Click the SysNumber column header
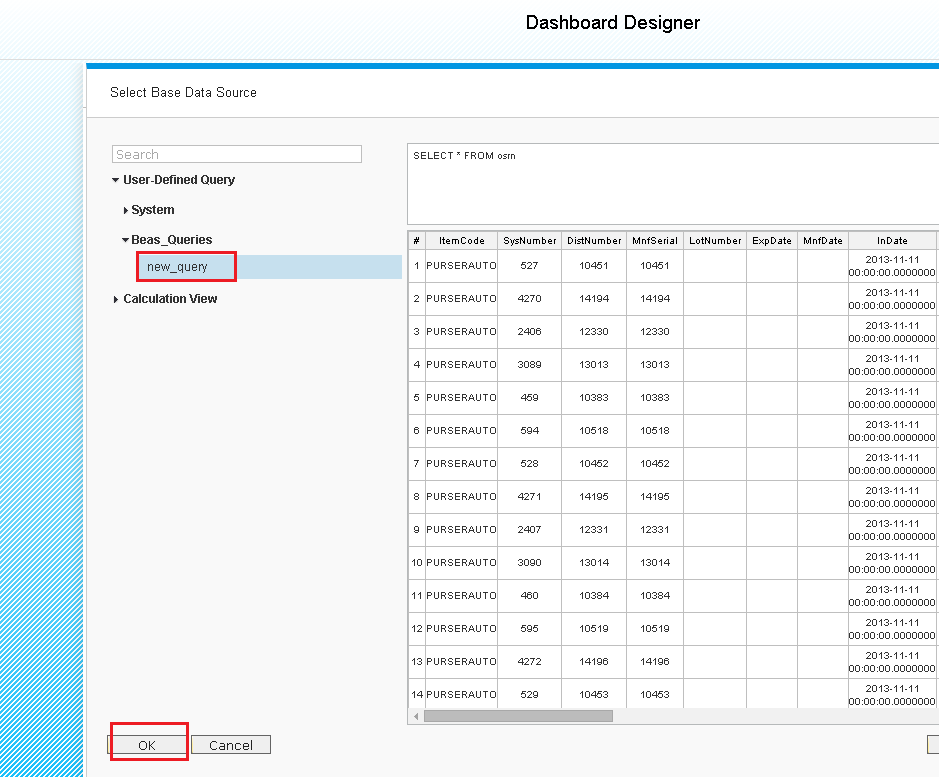Screen dimensions: 939x777 pyautogui.click(x=529, y=240)
